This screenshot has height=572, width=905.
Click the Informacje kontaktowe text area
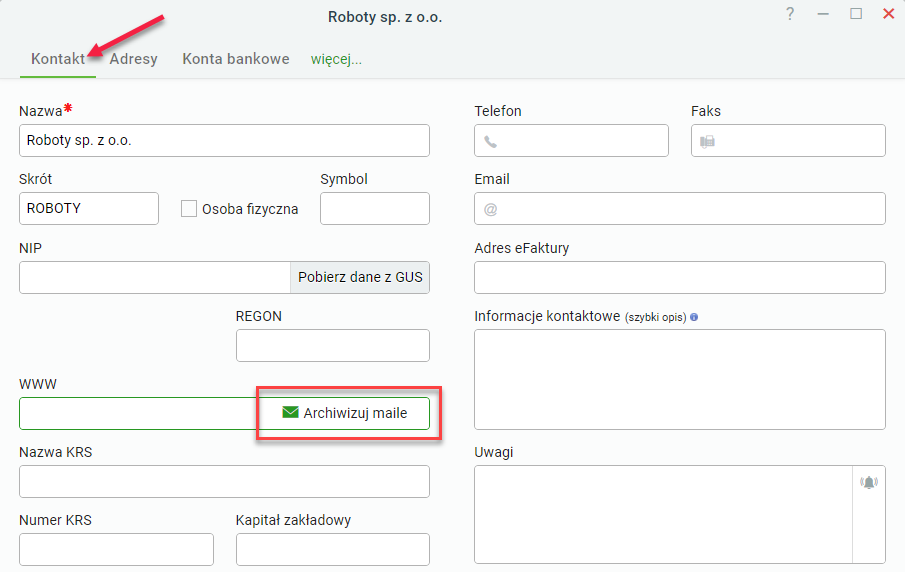click(x=680, y=379)
